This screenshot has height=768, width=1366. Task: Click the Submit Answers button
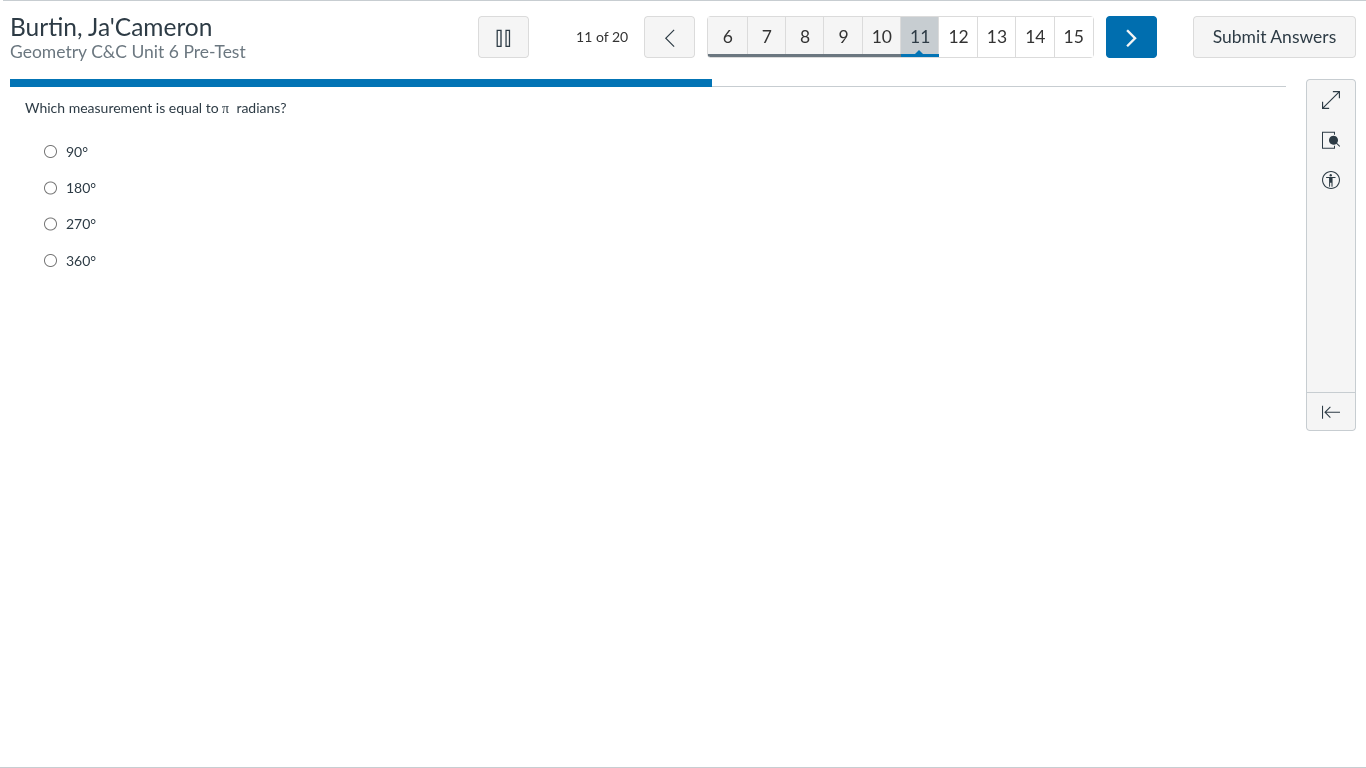pos(1274,37)
